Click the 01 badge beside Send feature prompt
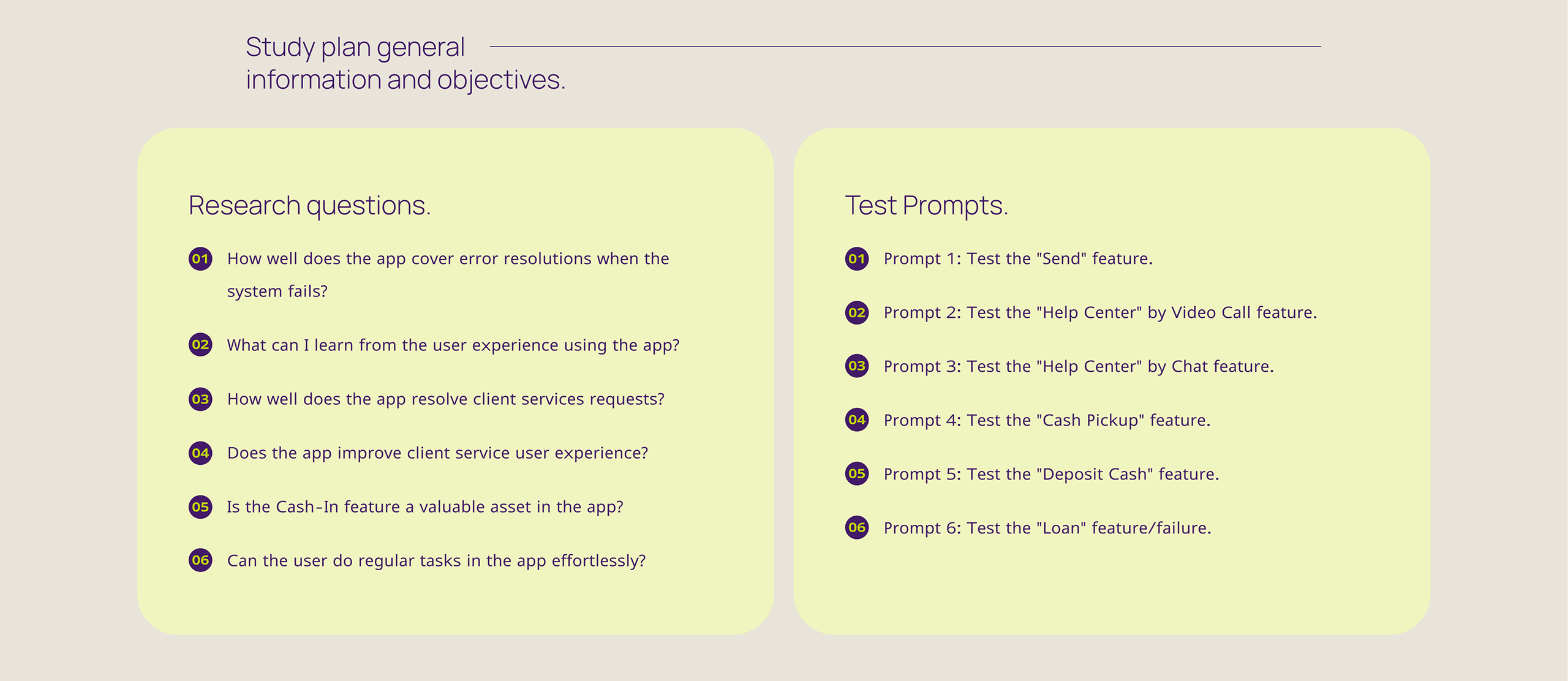 pyautogui.click(x=857, y=259)
